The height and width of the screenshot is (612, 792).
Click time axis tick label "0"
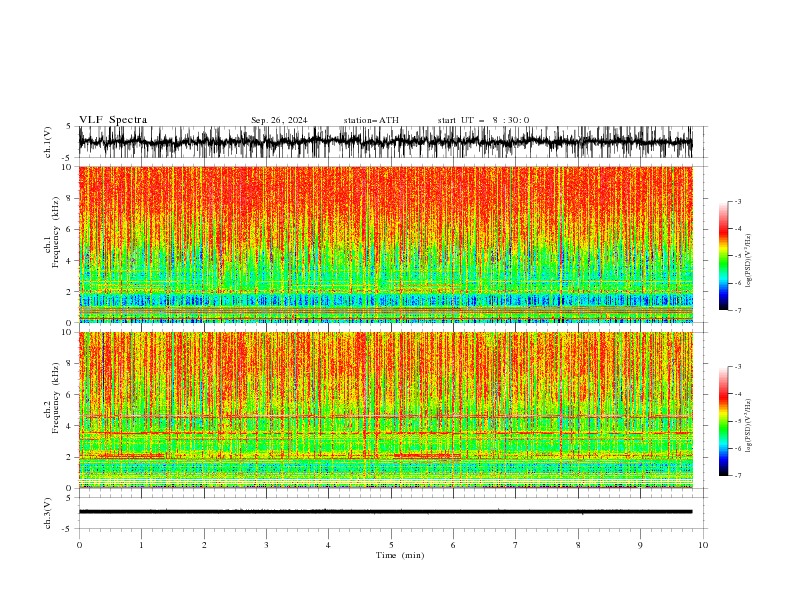coord(79,545)
